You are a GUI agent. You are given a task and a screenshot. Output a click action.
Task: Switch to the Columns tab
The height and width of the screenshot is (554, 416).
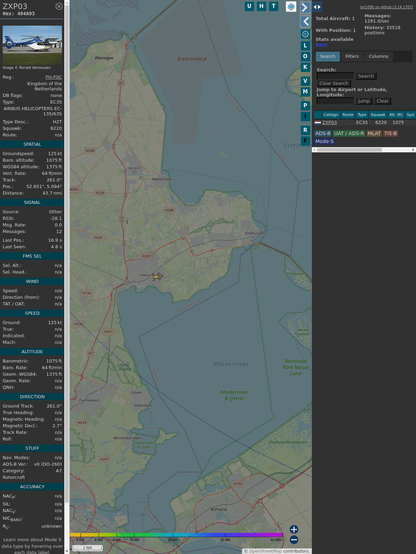378,56
